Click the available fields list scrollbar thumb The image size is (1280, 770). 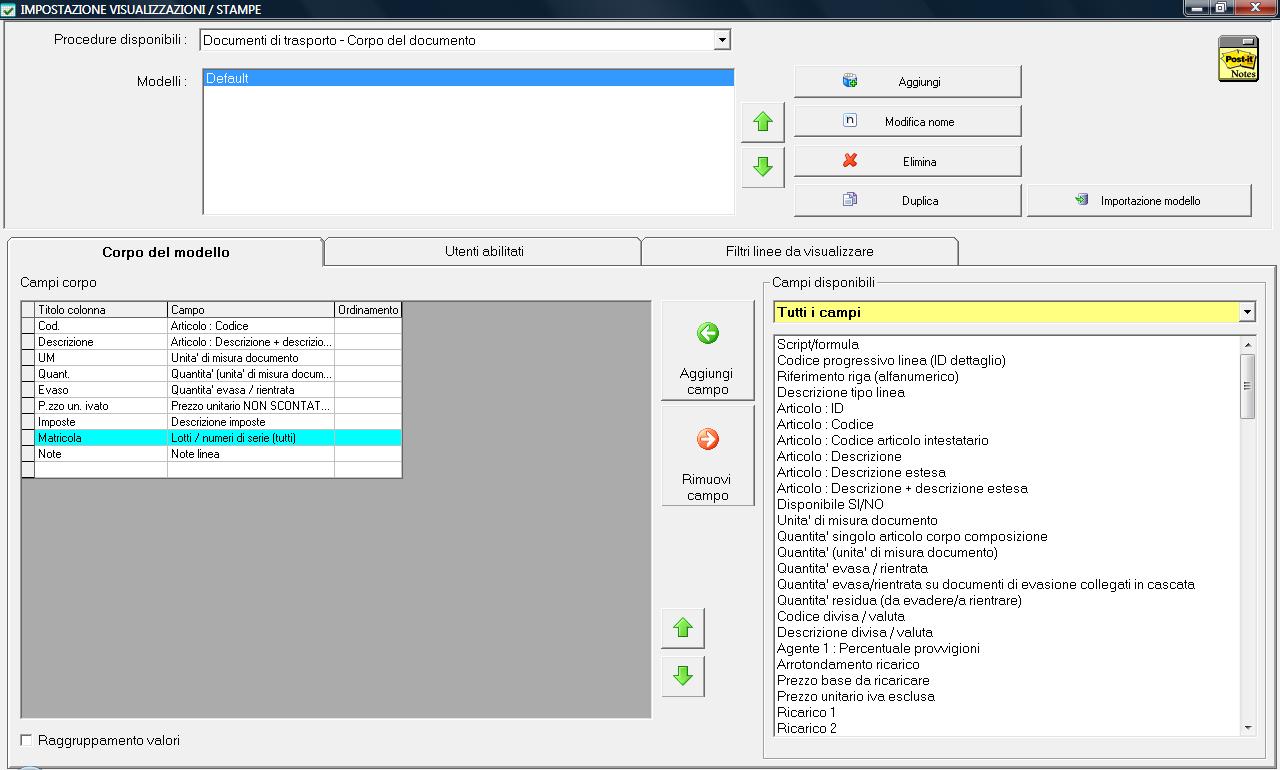click(x=1247, y=386)
